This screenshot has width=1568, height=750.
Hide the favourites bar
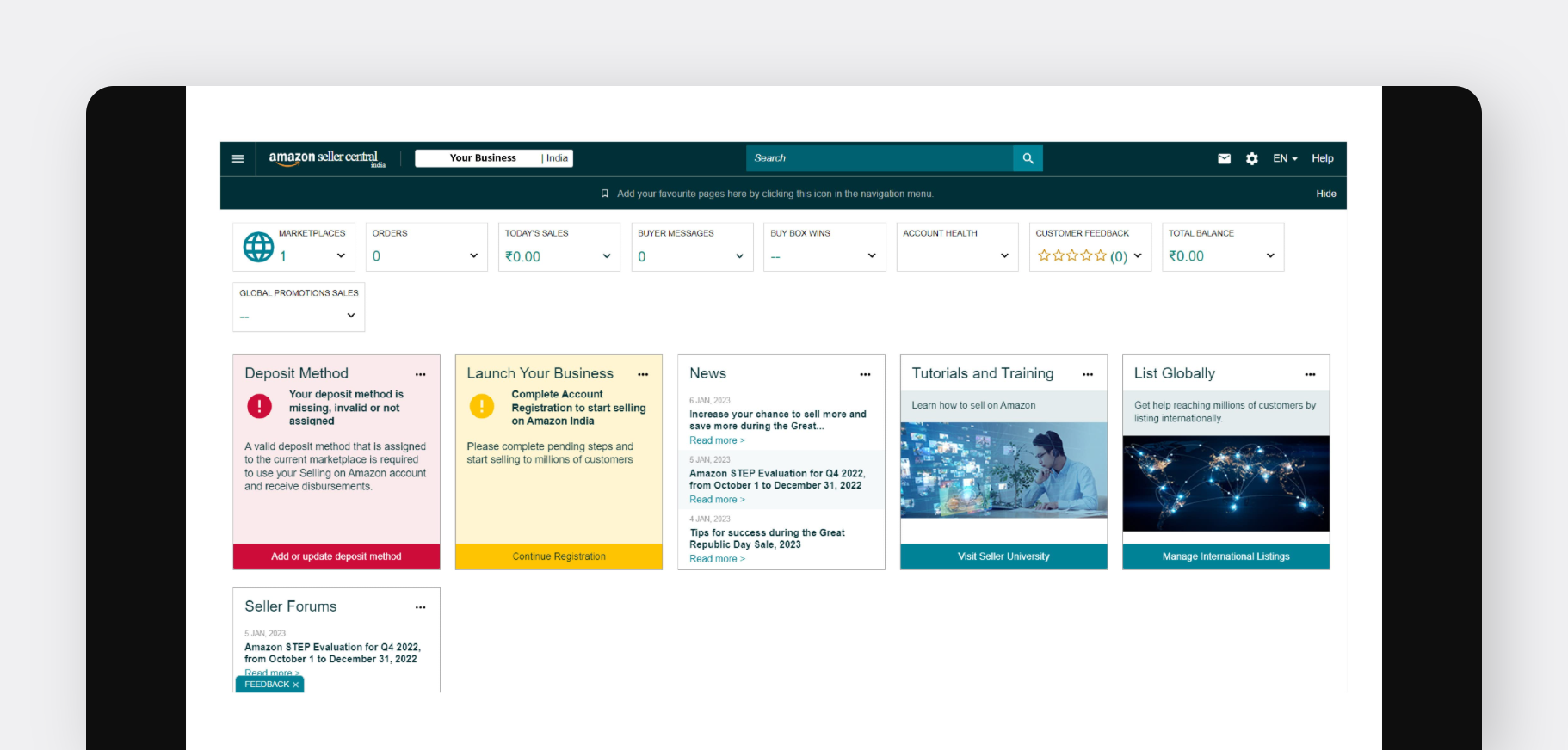tap(1325, 194)
